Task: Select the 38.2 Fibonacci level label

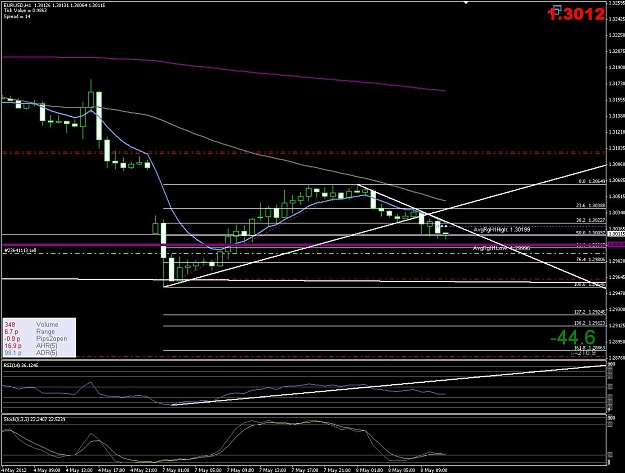Action: pyautogui.click(x=591, y=220)
